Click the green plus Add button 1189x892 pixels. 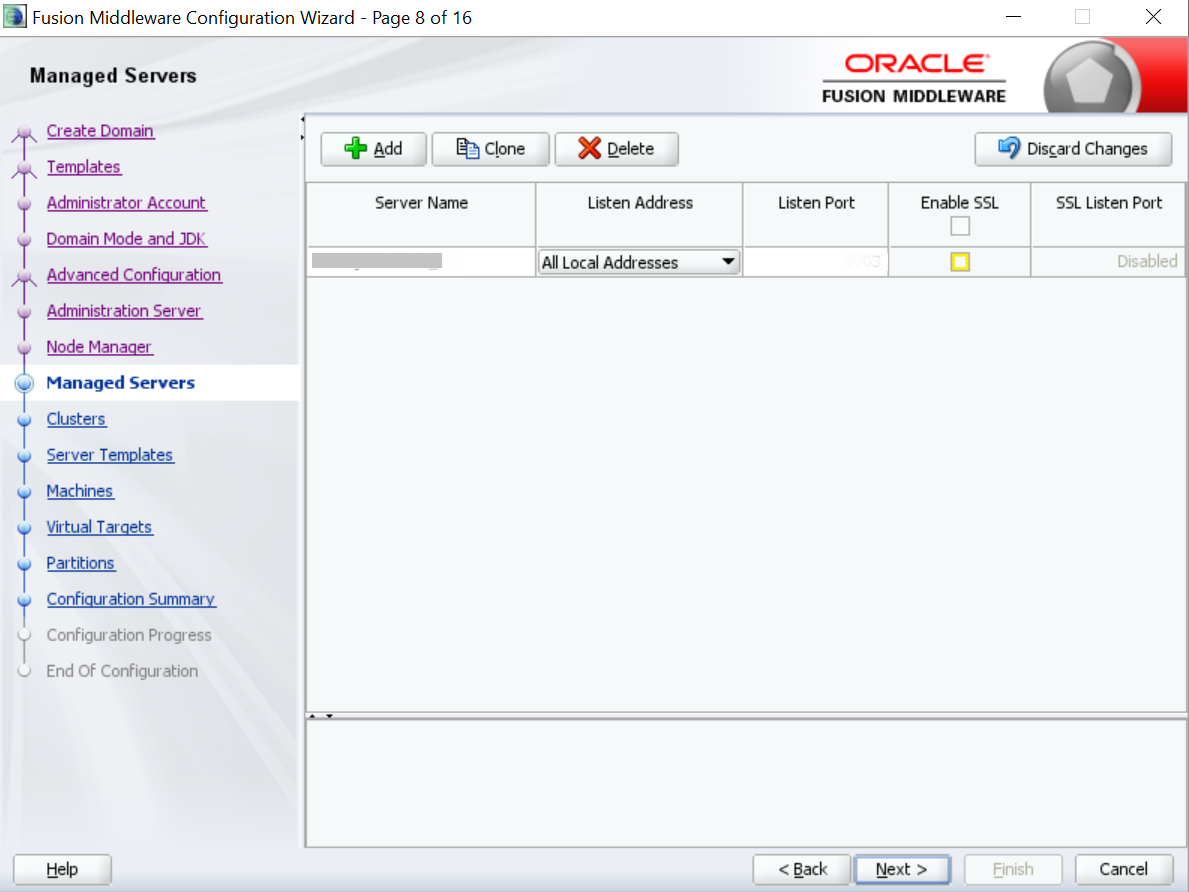click(373, 149)
